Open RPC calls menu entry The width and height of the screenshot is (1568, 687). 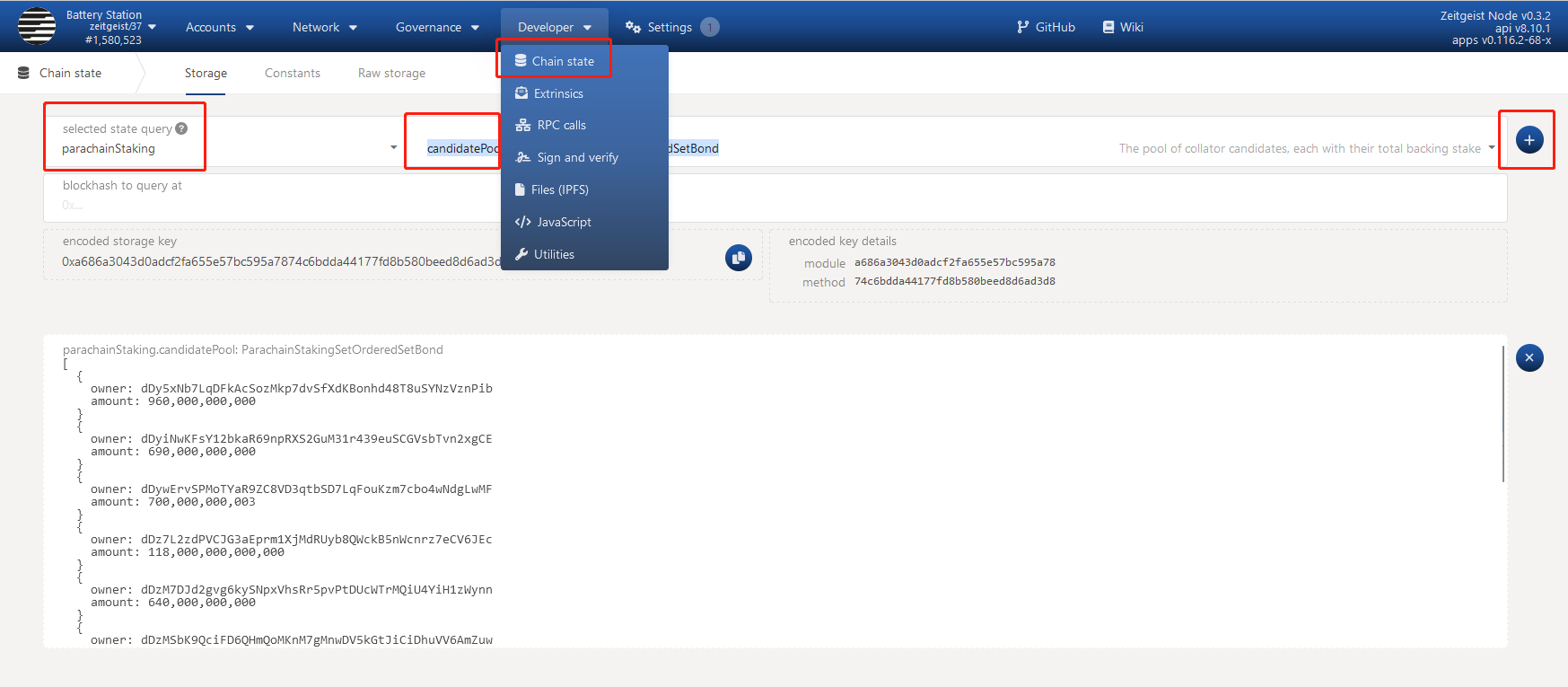click(x=561, y=126)
